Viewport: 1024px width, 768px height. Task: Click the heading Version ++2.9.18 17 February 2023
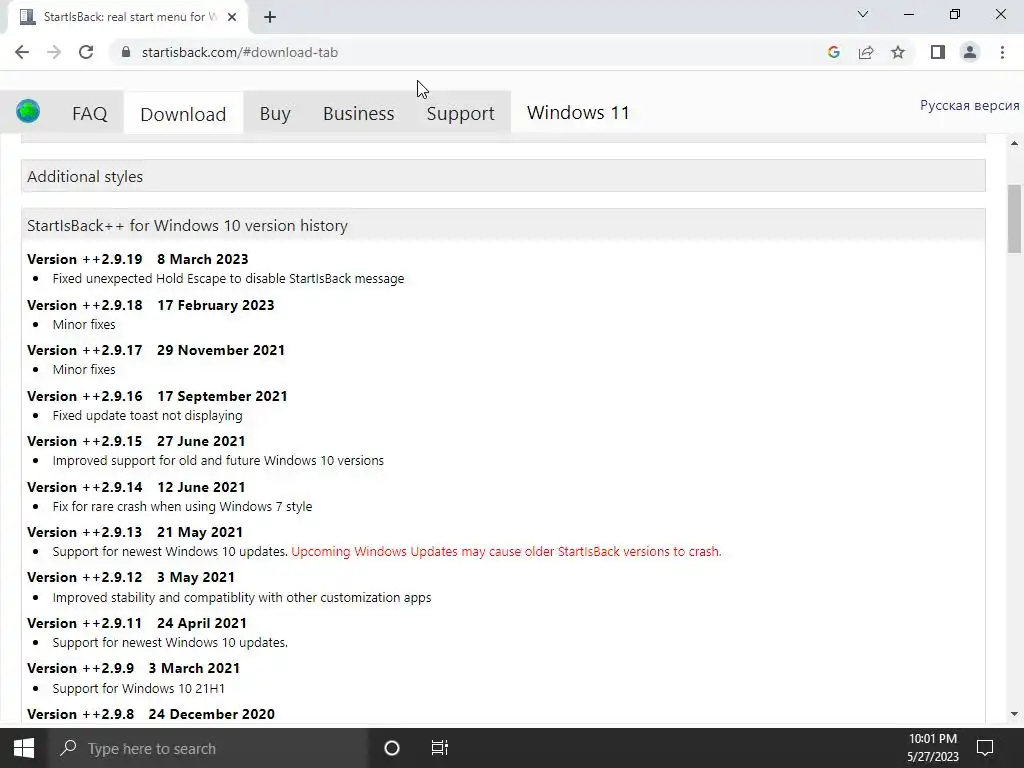click(x=151, y=305)
